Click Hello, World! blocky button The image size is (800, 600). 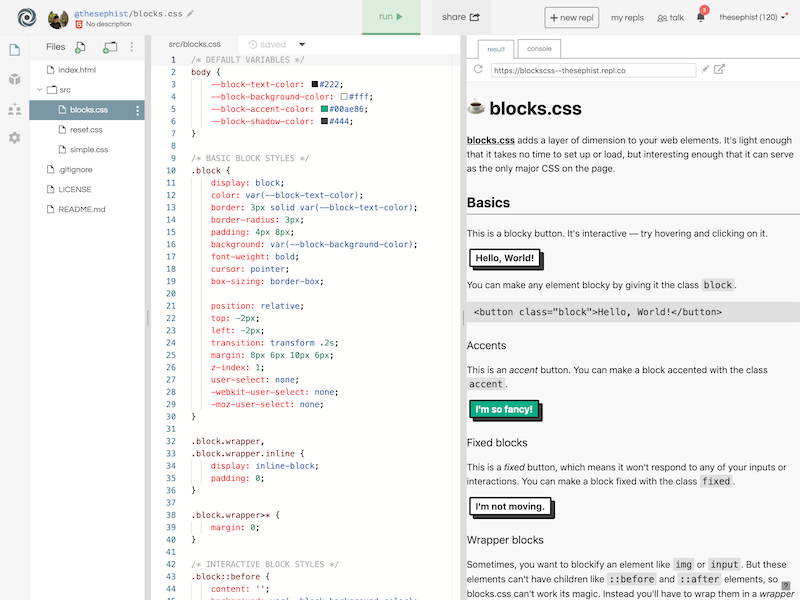coord(505,258)
